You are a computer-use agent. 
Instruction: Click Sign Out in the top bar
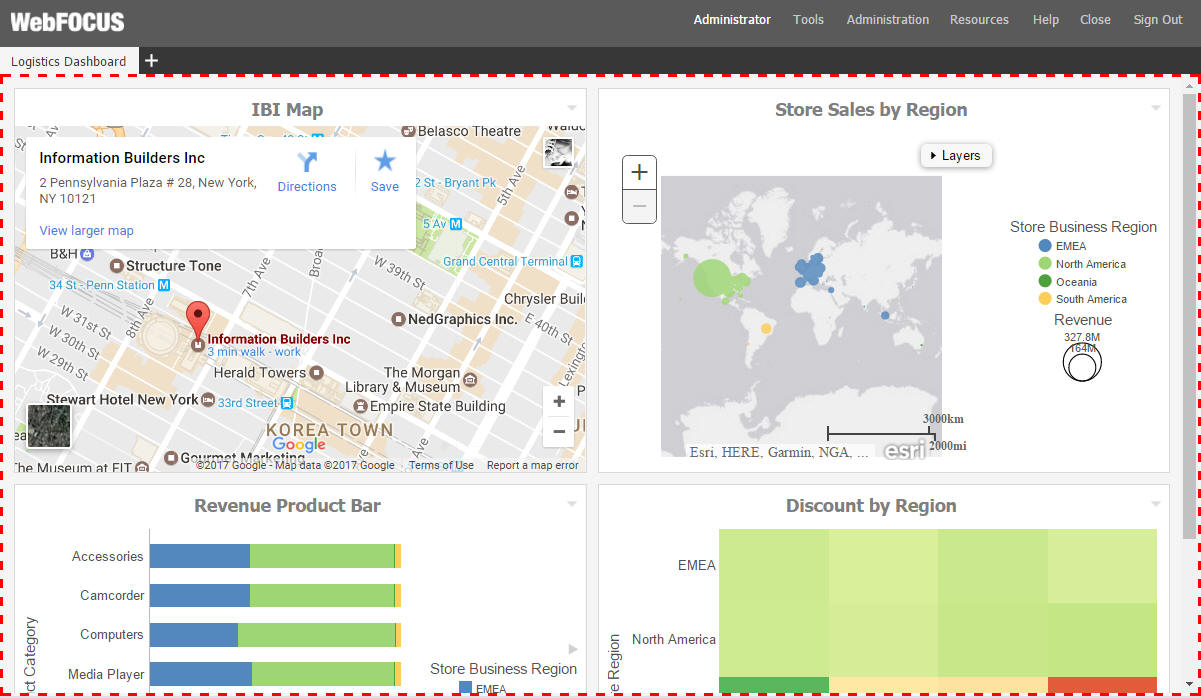click(1157, 20)
